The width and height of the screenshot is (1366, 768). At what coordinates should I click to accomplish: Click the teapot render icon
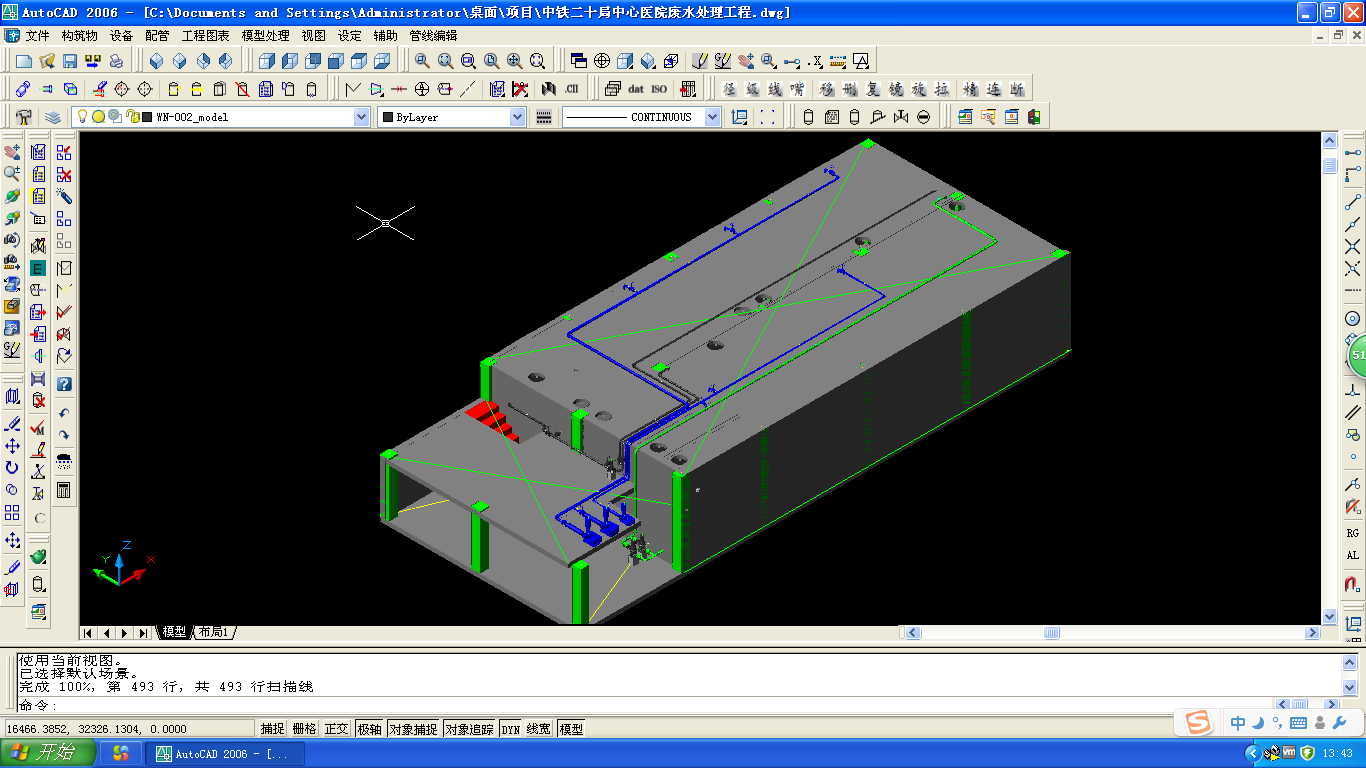click(38, 556)
